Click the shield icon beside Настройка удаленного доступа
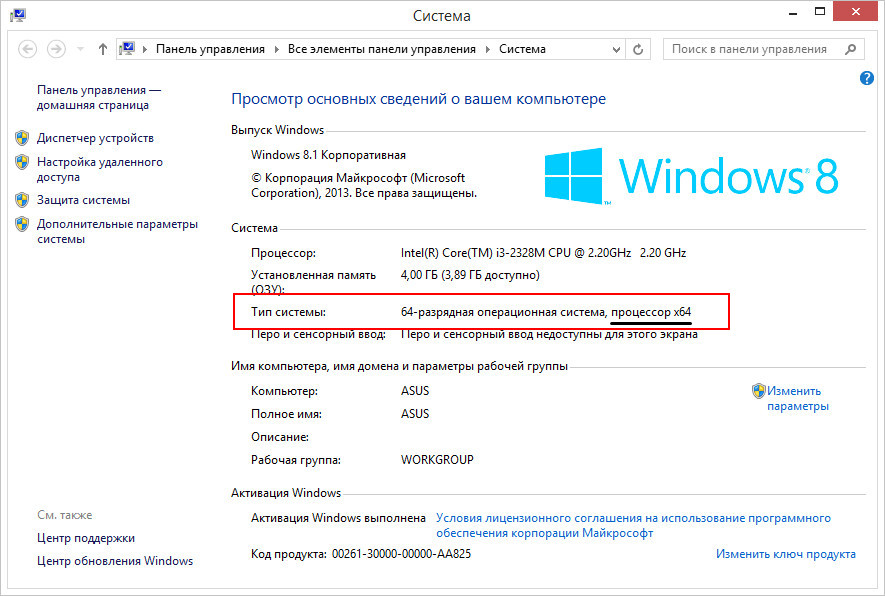885x596 pixels. click(22, 162)
